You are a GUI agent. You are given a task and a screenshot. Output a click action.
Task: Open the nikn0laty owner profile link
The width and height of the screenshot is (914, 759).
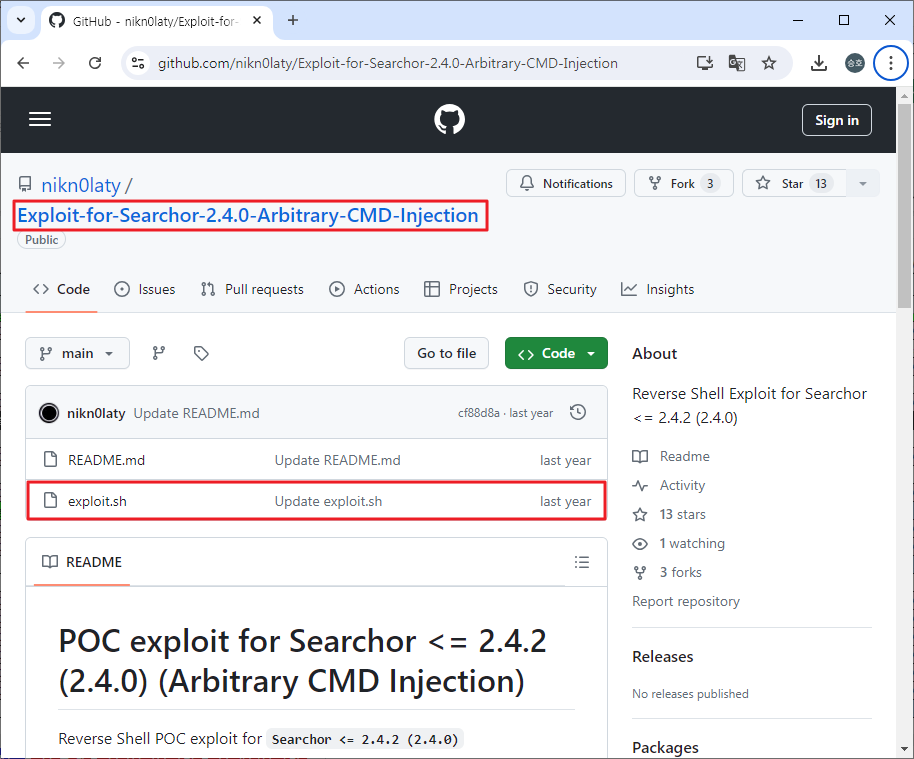tap(80, 185)
